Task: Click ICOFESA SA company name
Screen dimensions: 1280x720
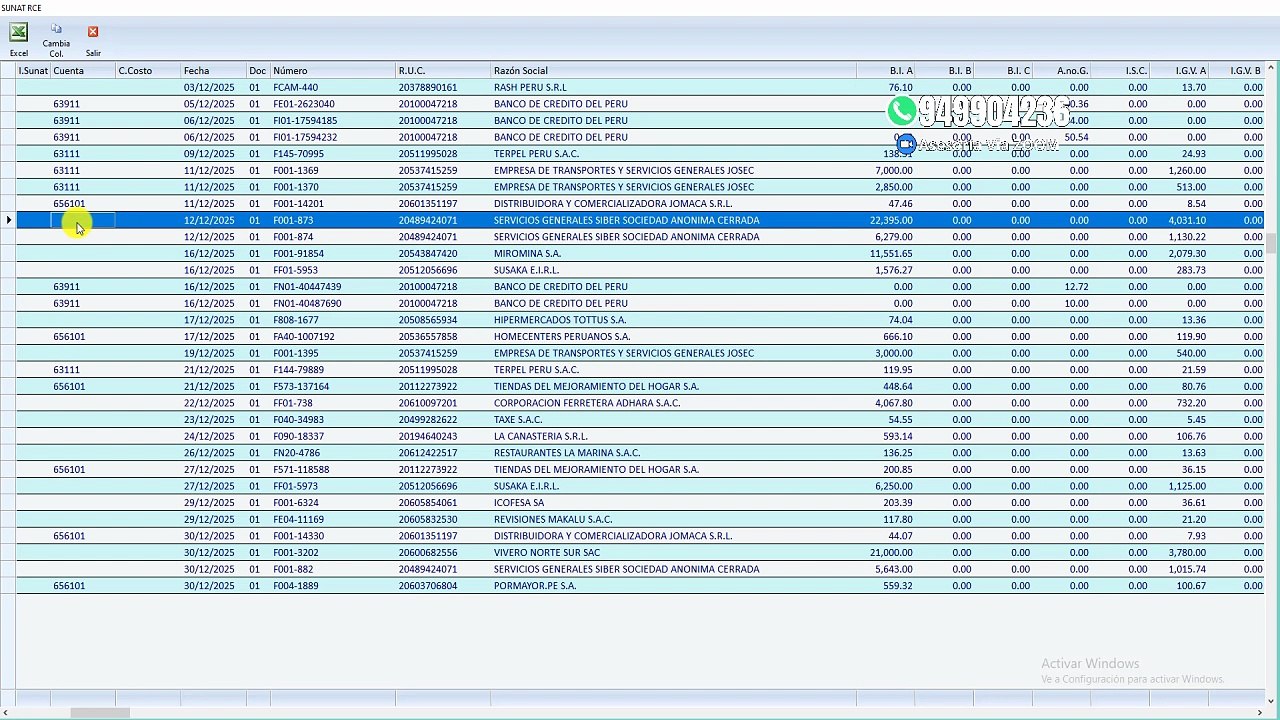Action: [x=519, y=503]
